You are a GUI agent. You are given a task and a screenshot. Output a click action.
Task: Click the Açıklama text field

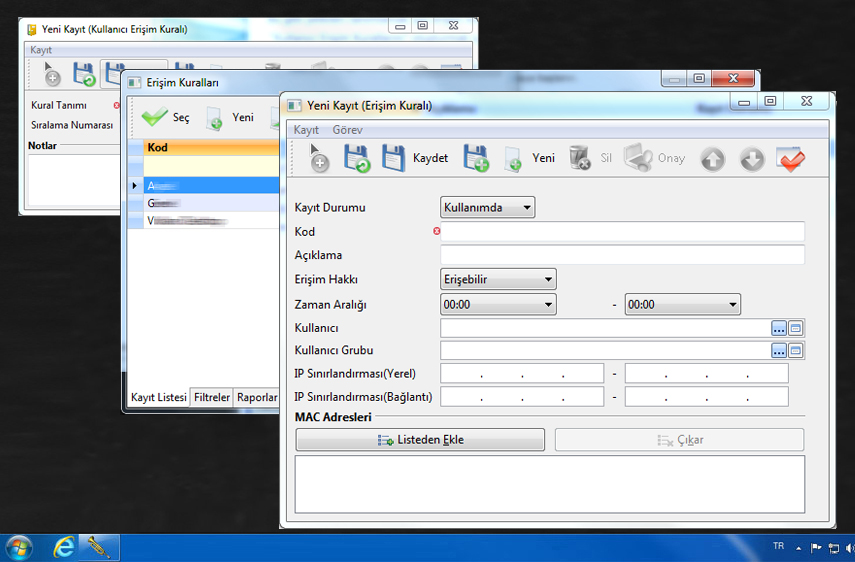pyautogui.click(x=622, y=255)
